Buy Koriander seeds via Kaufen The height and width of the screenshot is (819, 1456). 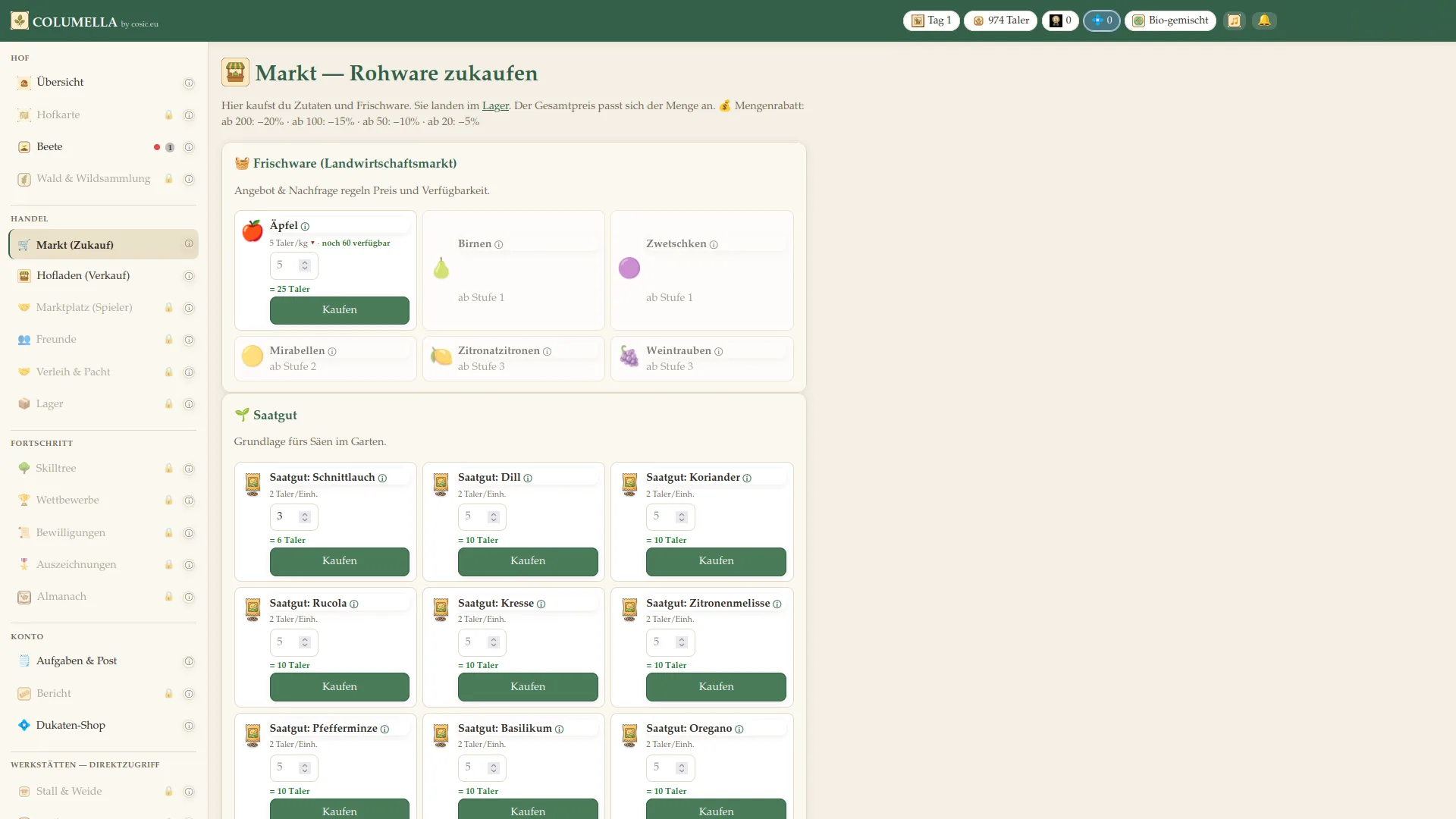click(x=716, y=561)
